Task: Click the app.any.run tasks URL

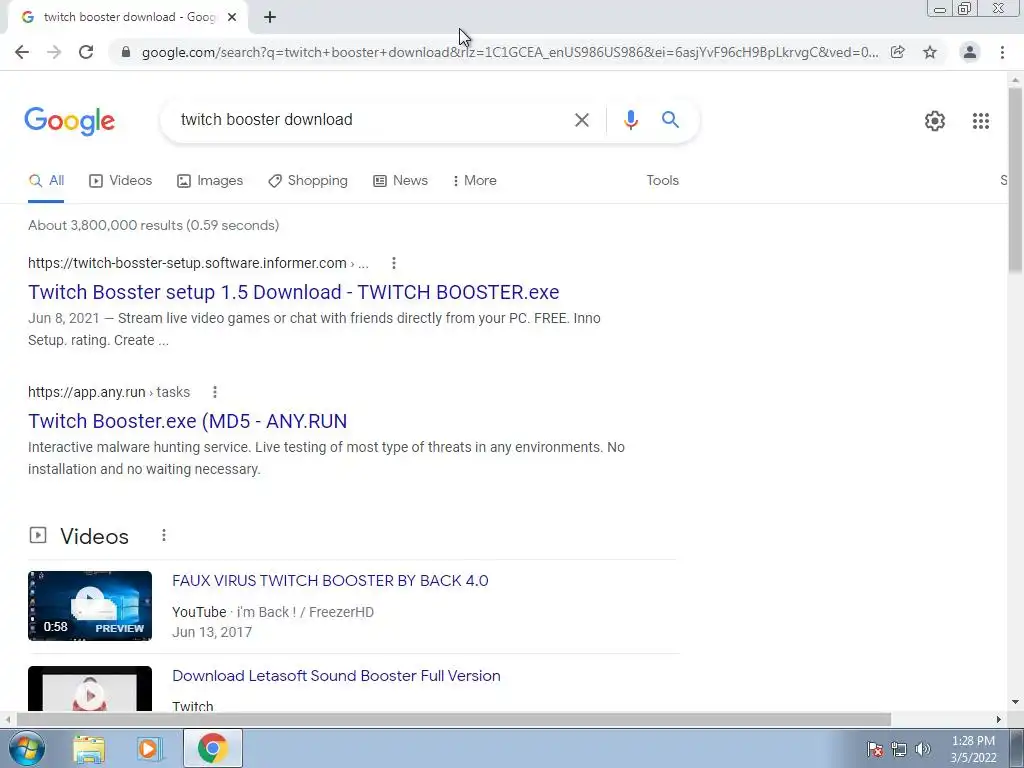Action: [109, 392]
